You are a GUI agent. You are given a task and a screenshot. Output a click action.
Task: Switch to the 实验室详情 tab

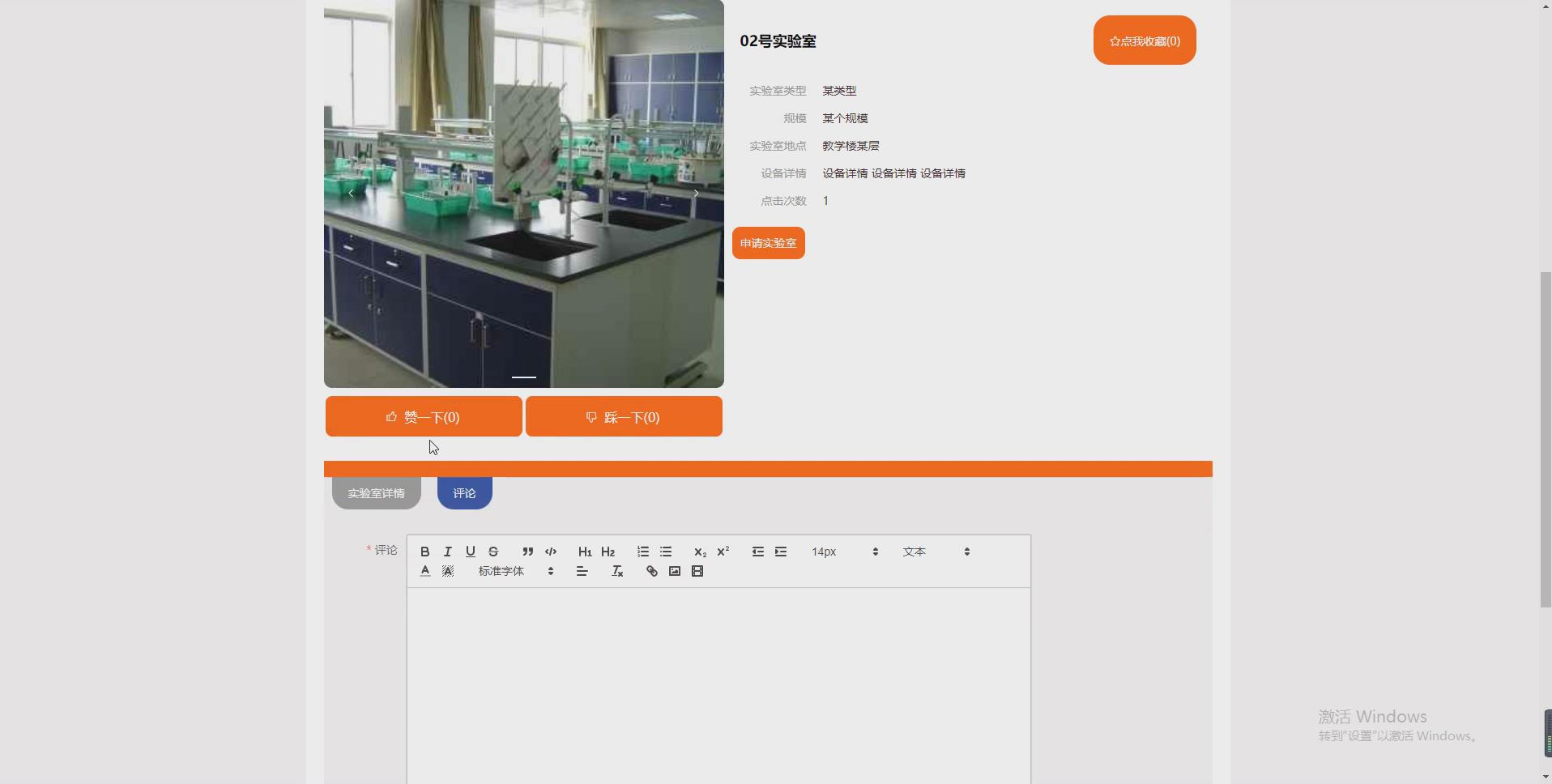click(376, 492)
